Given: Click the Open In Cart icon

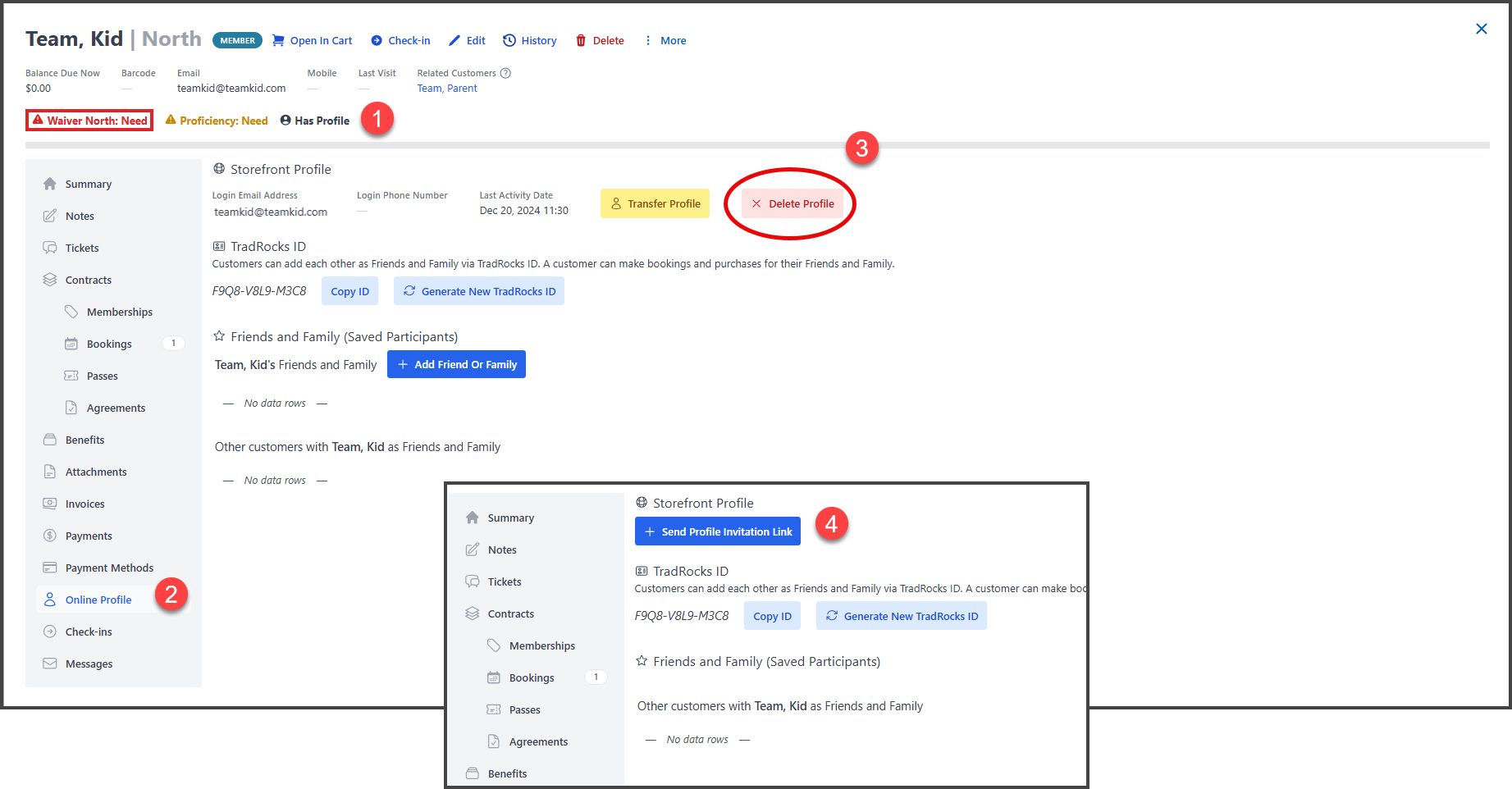Looking at the screenshot, I should click(279, 40).
